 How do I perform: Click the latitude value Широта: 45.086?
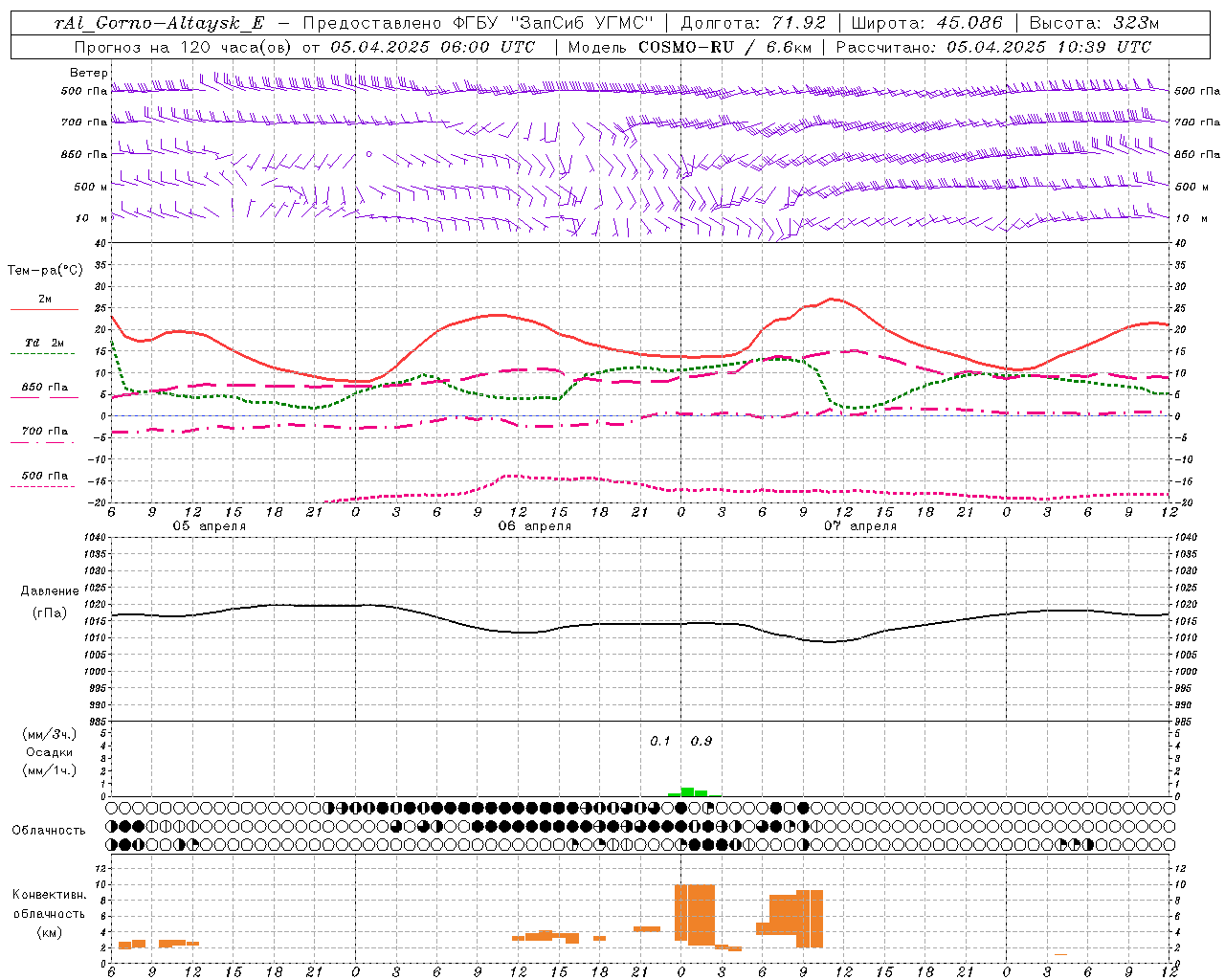[x=926, y=23]
